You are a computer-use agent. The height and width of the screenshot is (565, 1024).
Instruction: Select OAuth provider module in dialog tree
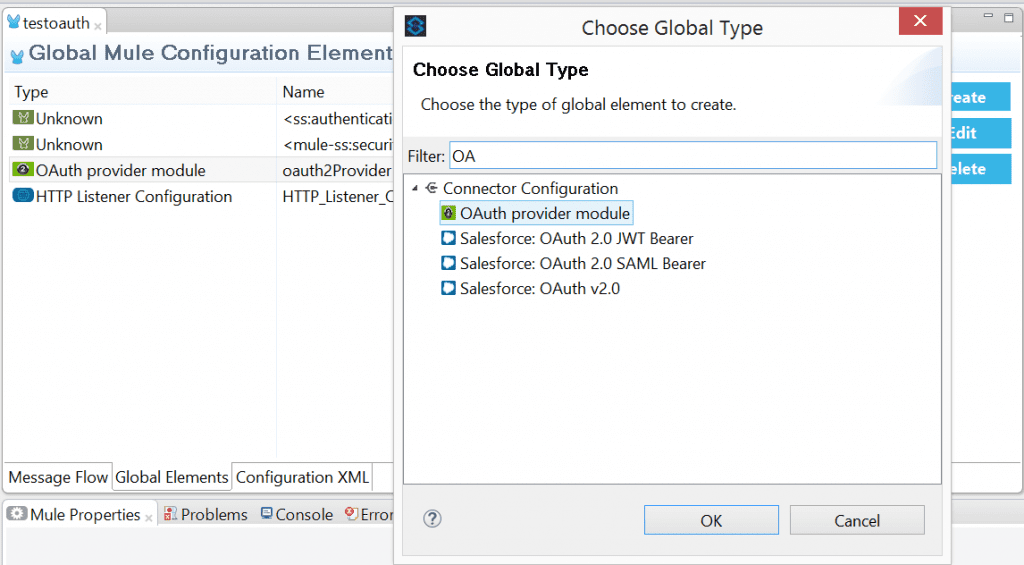click(536, 213)
